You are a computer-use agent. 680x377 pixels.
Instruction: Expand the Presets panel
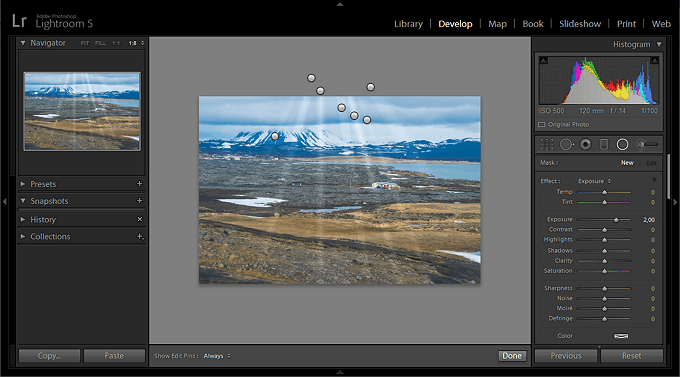point(23,184)
